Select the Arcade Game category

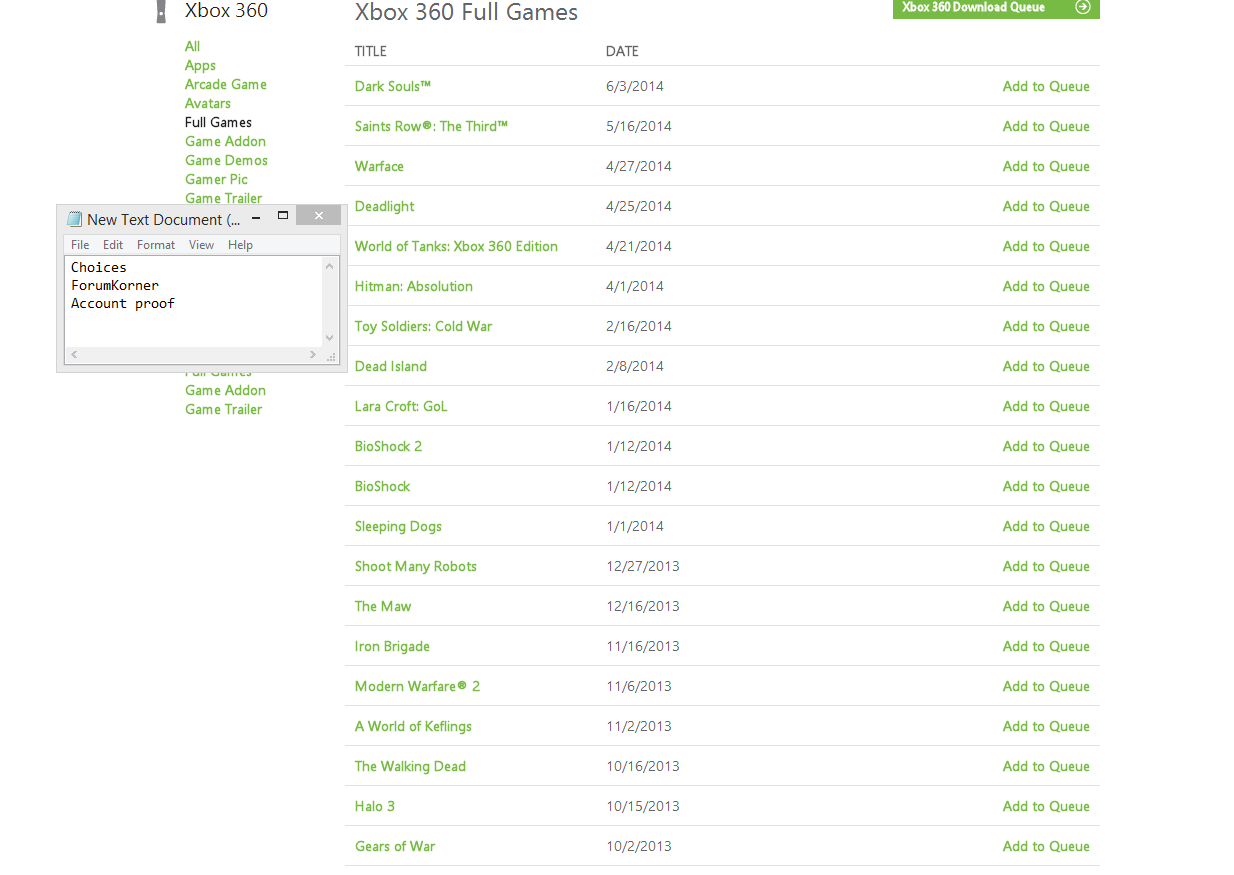coord(226,84)
